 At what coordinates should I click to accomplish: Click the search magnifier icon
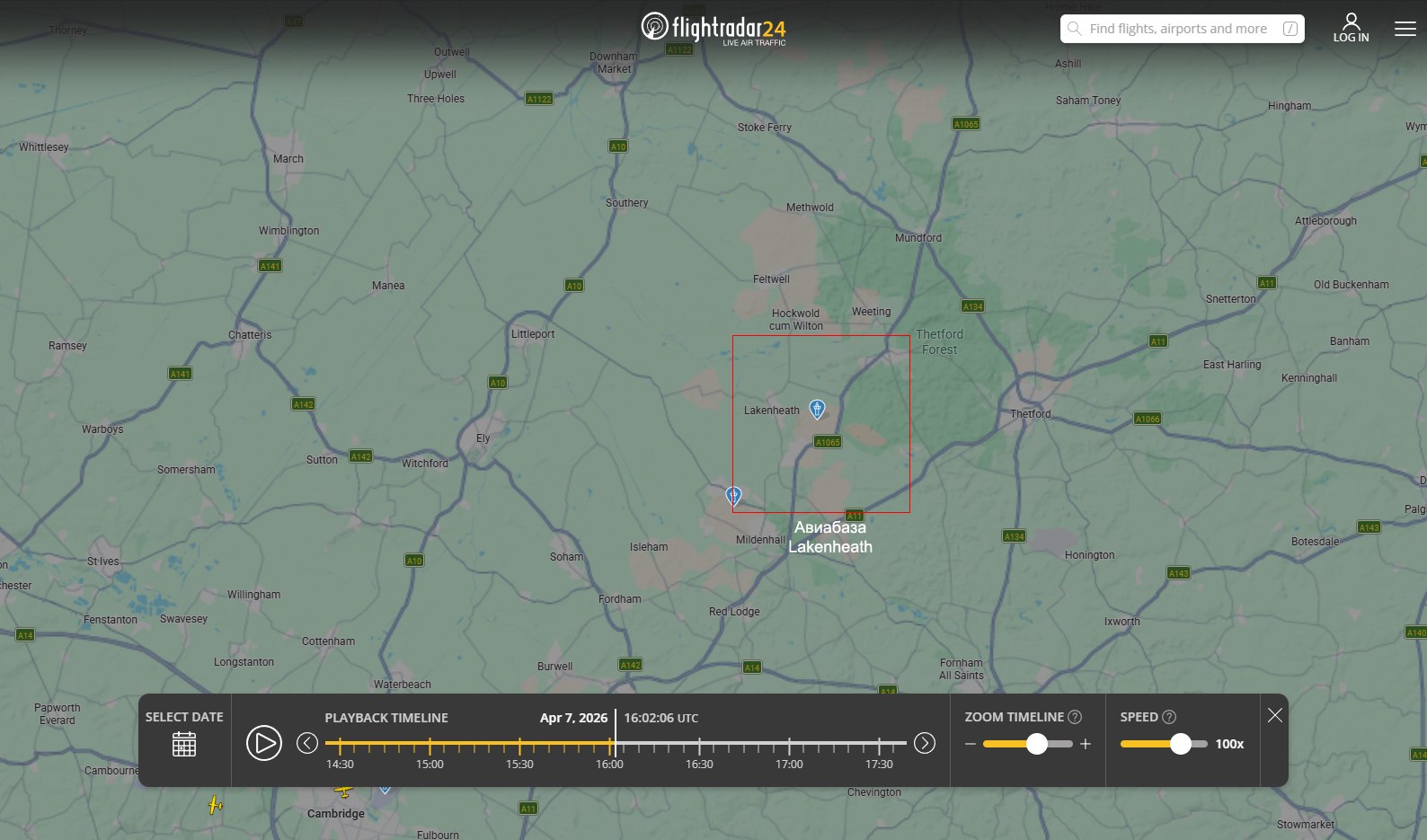[x=1074, y=29]
